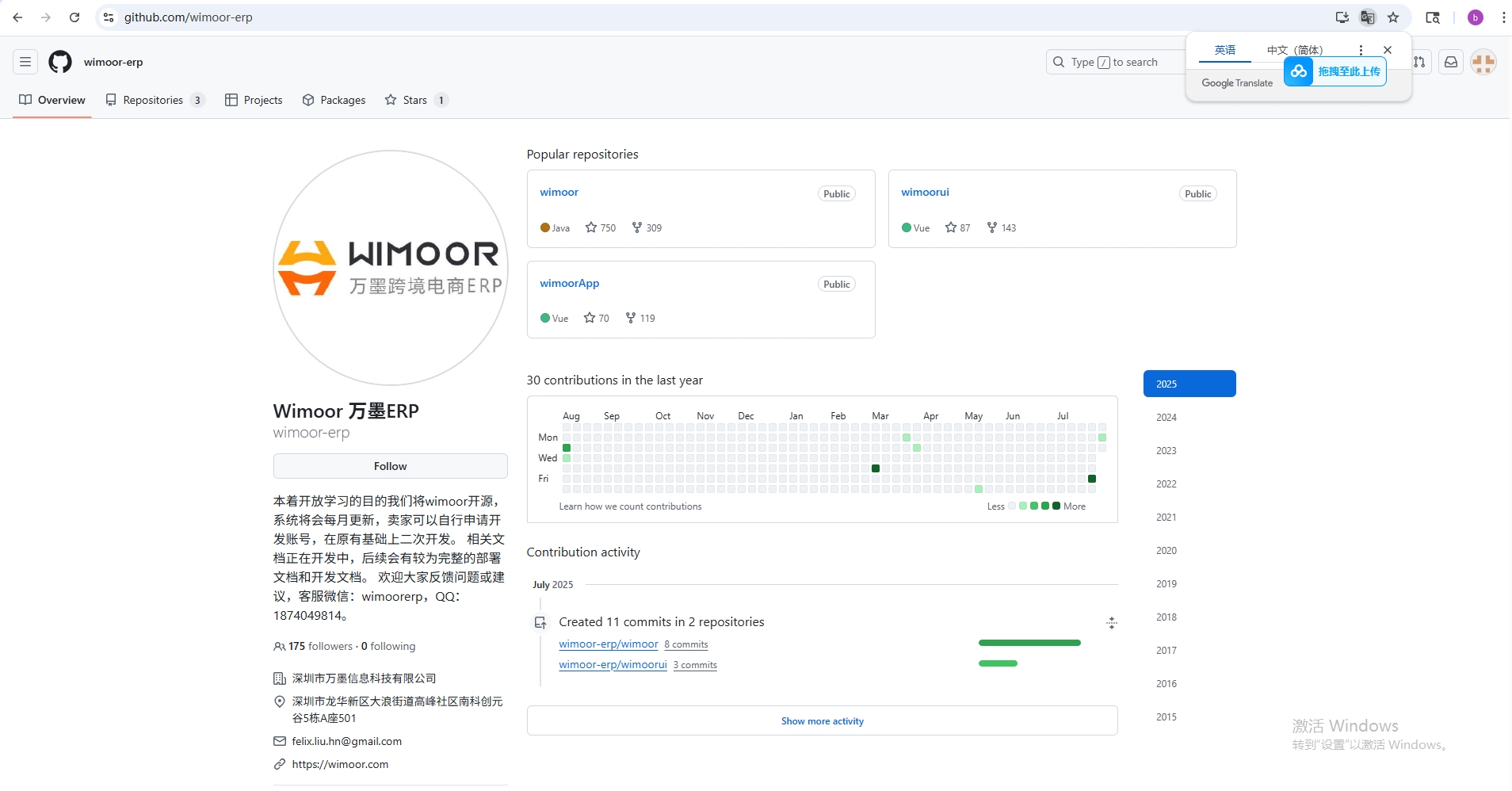This screenshot has height=791, width=1512.
Task: Show contributions for 2023
Action: click(1189, 450)
